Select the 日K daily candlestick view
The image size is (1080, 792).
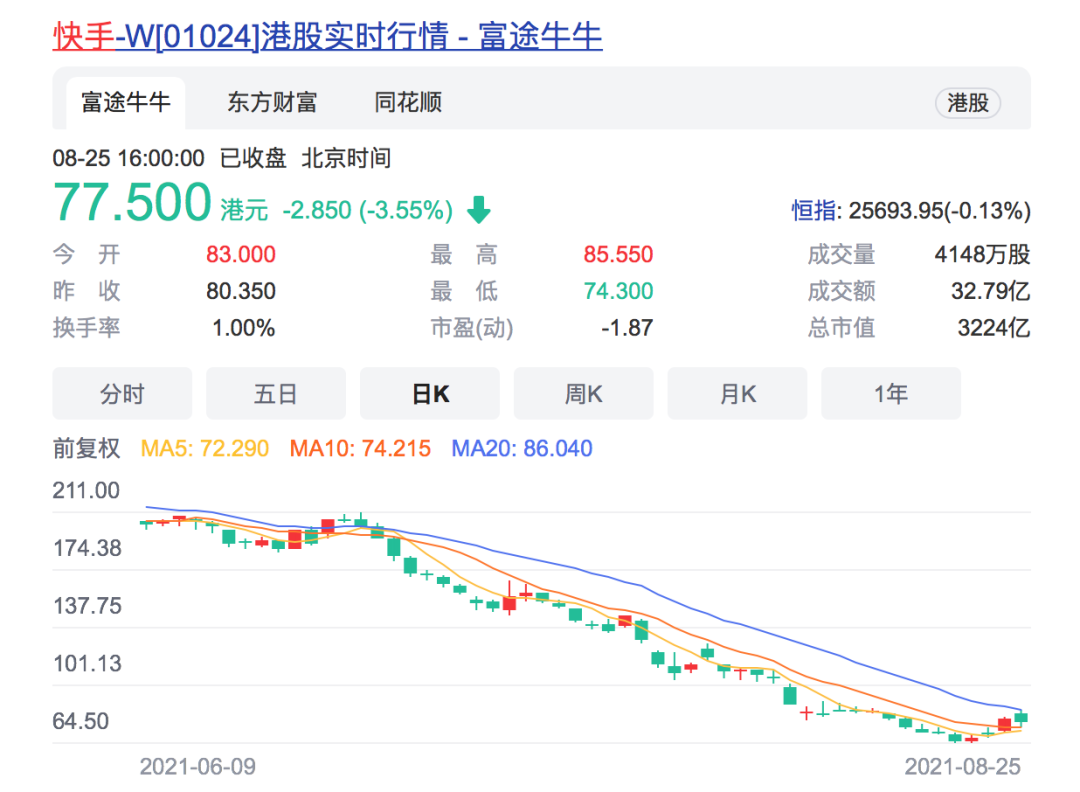[x=430, y=394]
